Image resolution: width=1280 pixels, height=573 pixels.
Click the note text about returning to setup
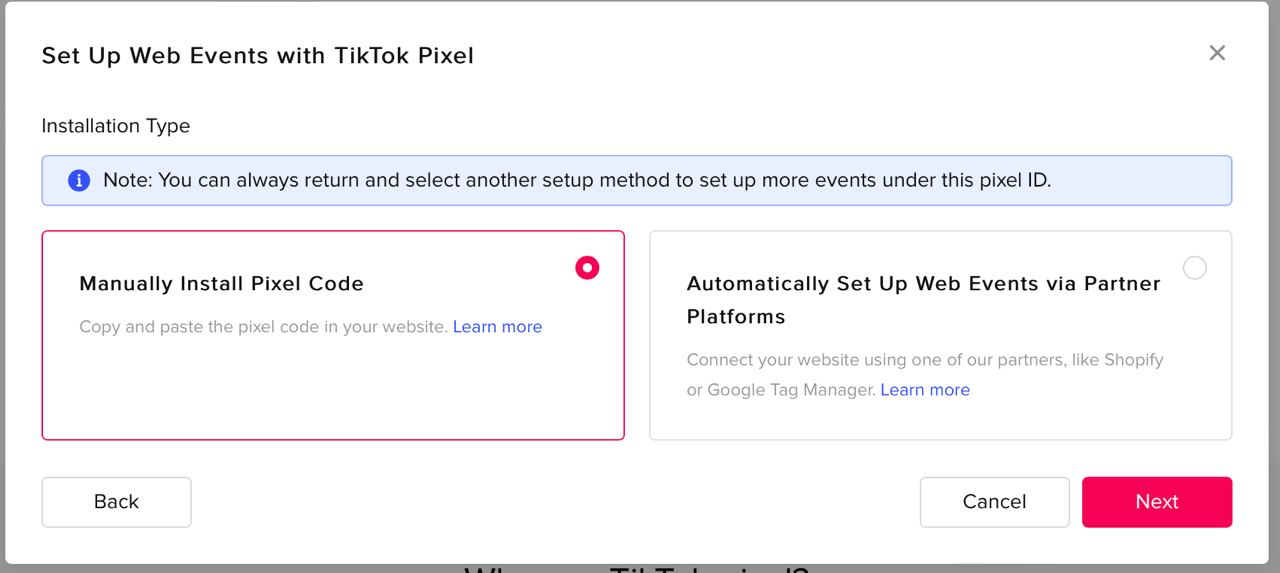click(577, 181)
